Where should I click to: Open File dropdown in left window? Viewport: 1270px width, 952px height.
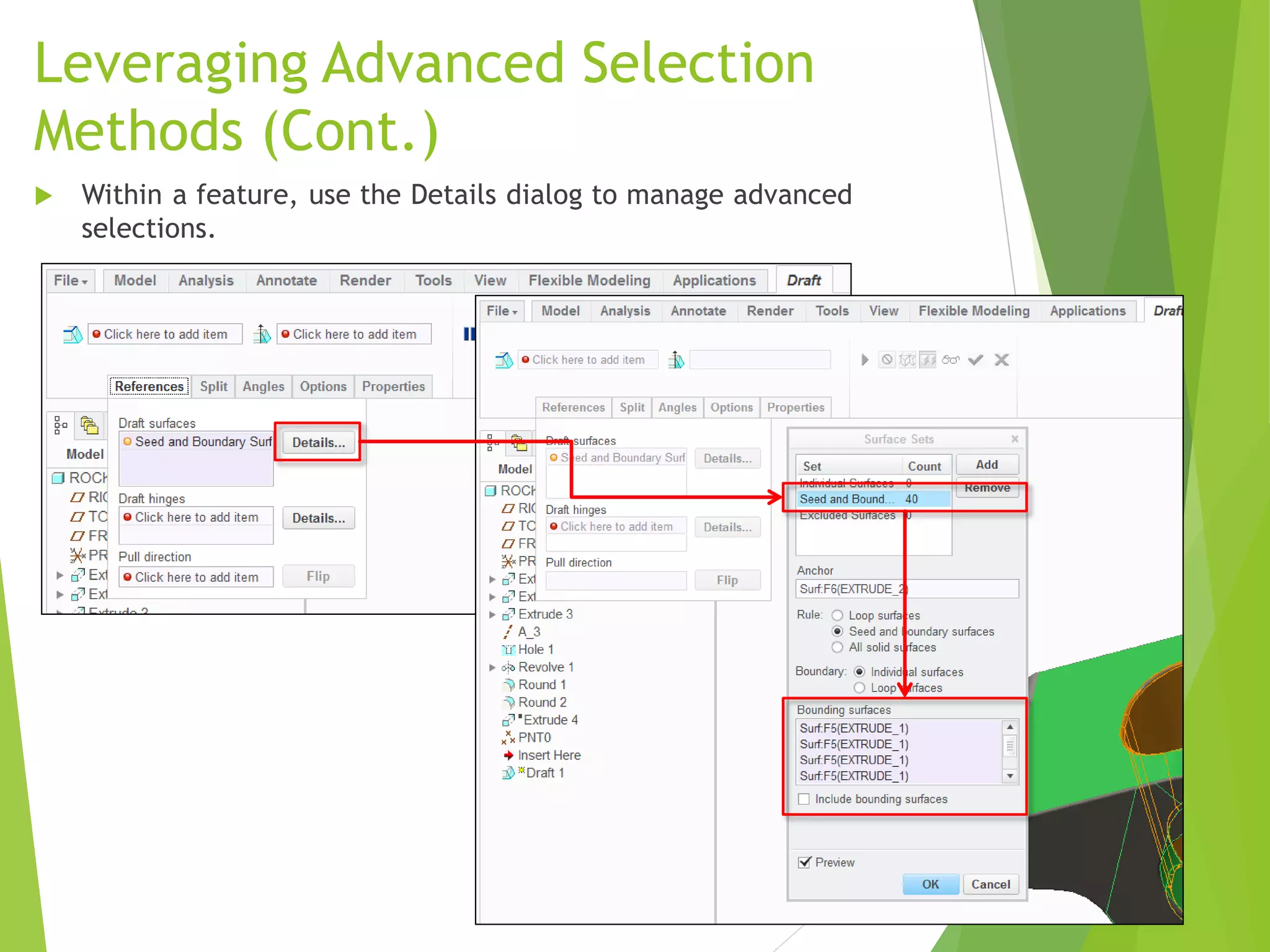click(70, 281)
